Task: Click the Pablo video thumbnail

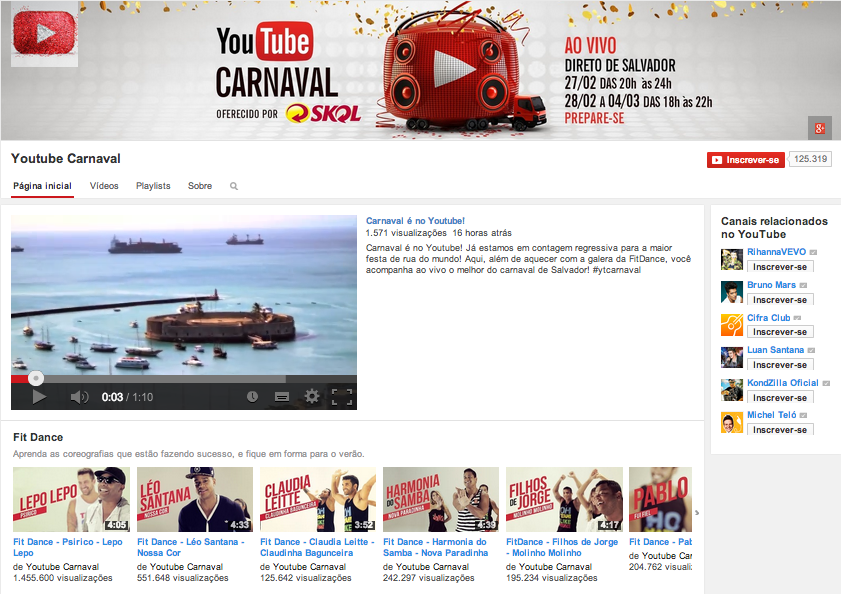Action: tap(660, 500)
